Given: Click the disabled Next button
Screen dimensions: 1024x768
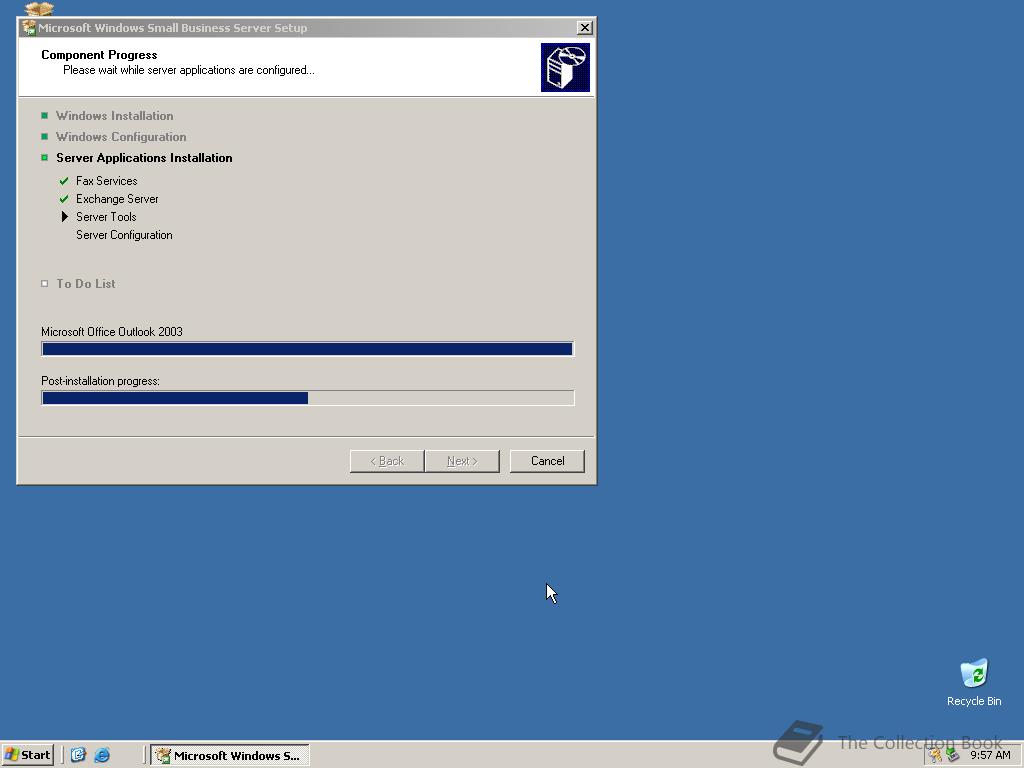Looking at the screenshot, I should point(462,461).
